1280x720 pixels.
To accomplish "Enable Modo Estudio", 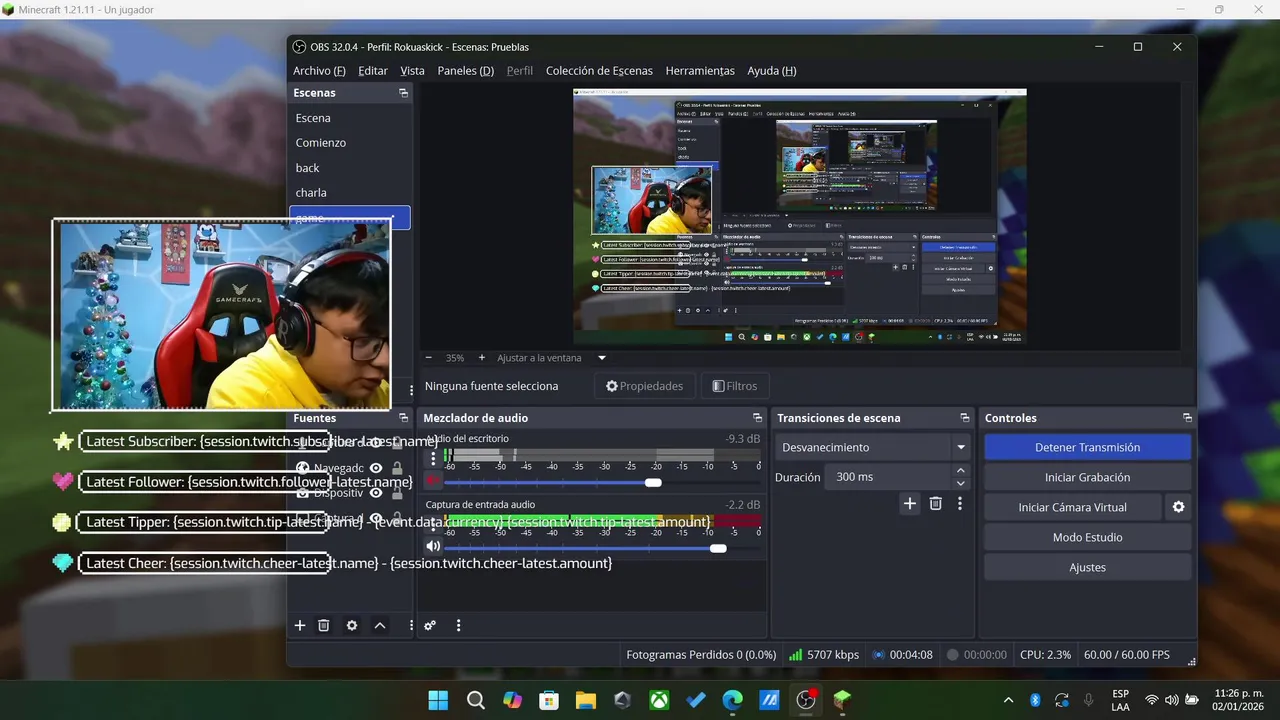I will coord(1087,537).
